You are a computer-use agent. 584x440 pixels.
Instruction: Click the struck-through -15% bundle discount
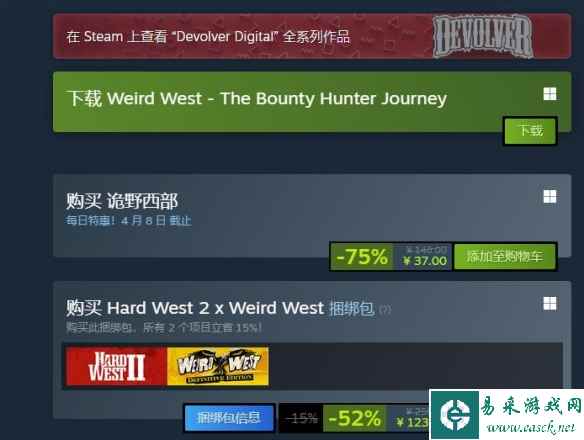pyautogui.click(x=301, y=418)
